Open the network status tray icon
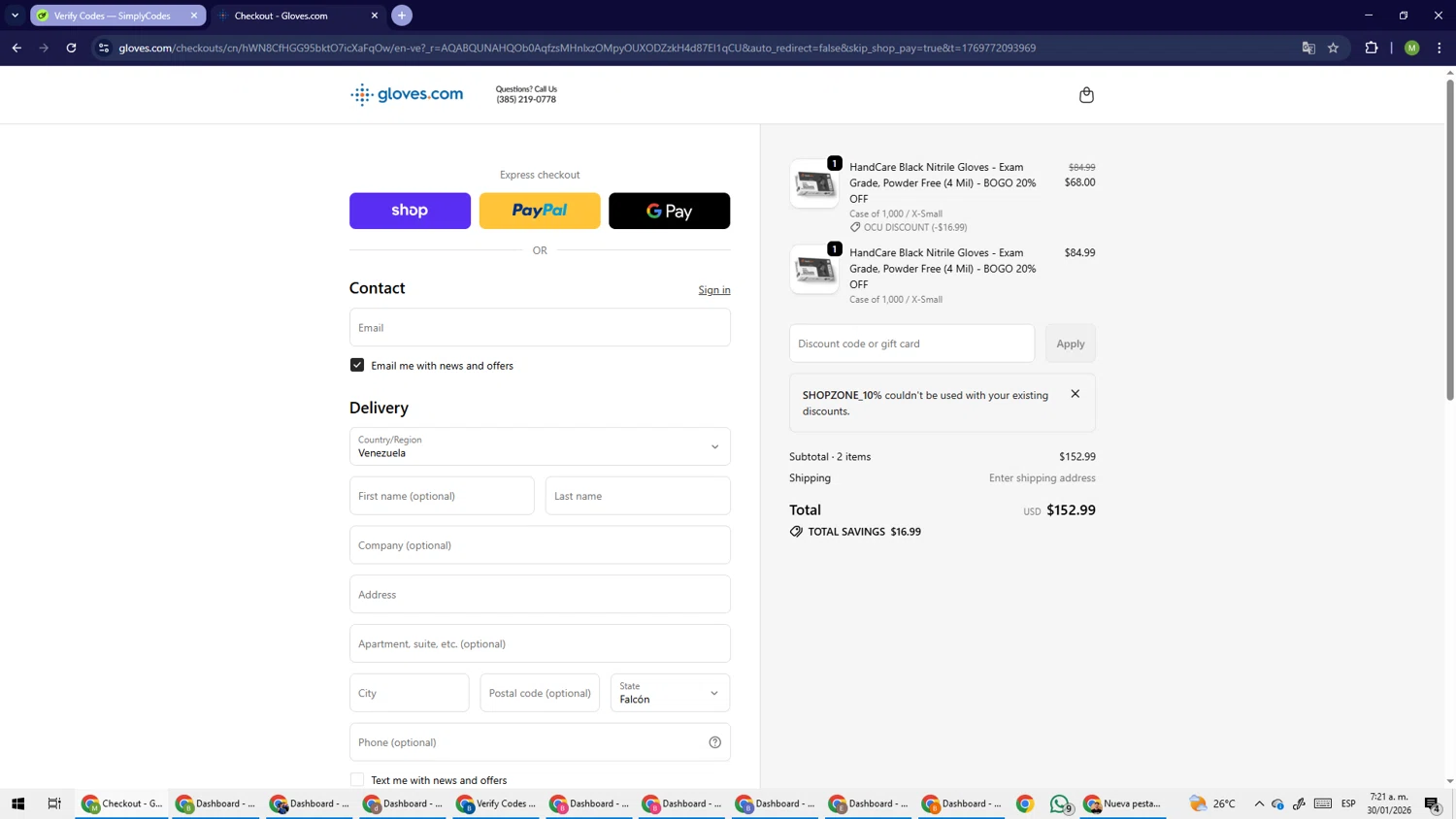 point(1277,803)
